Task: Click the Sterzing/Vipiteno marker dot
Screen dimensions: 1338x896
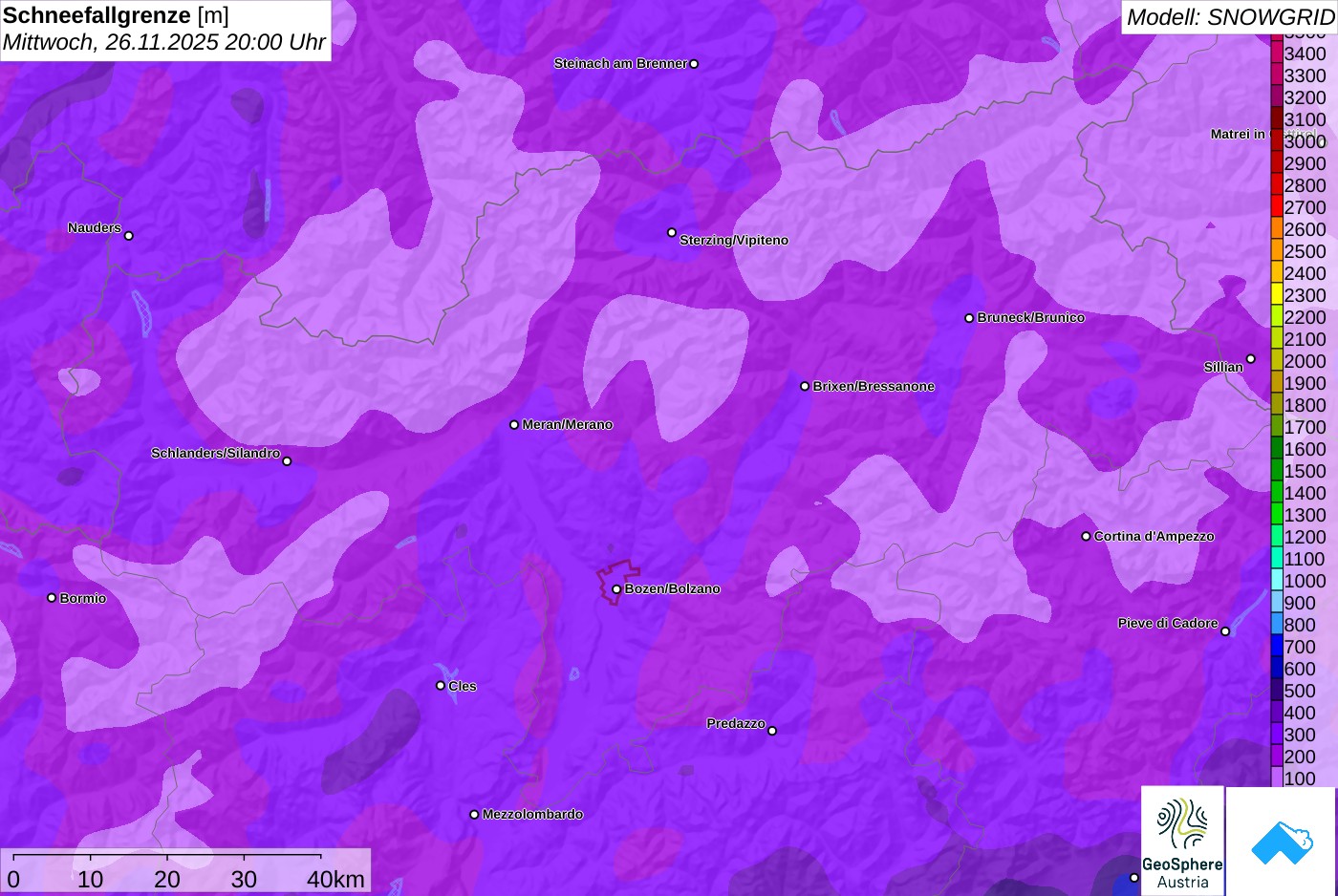Action: click(x=672, y=232)
